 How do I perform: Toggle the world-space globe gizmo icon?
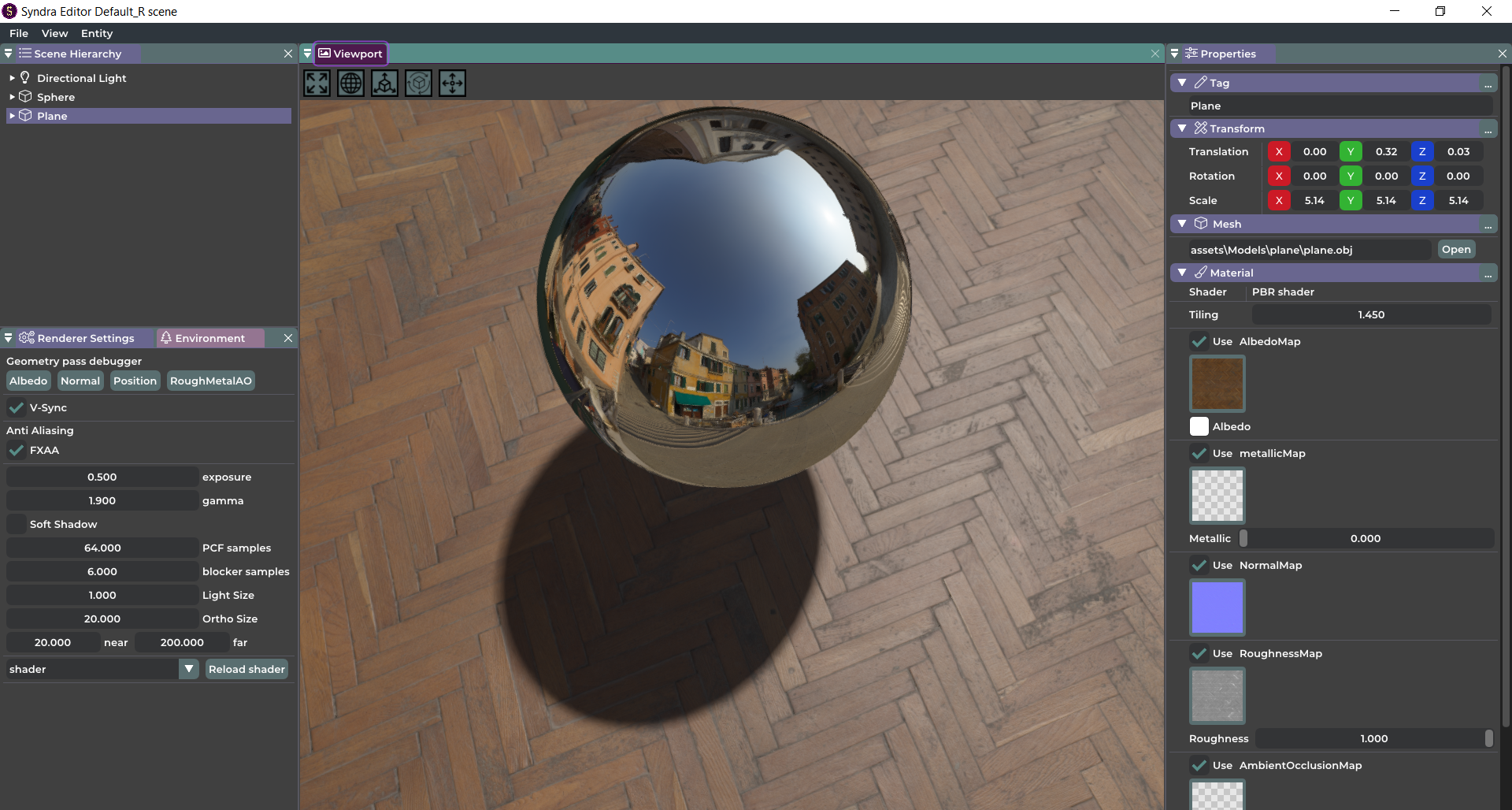pos(351,83)
